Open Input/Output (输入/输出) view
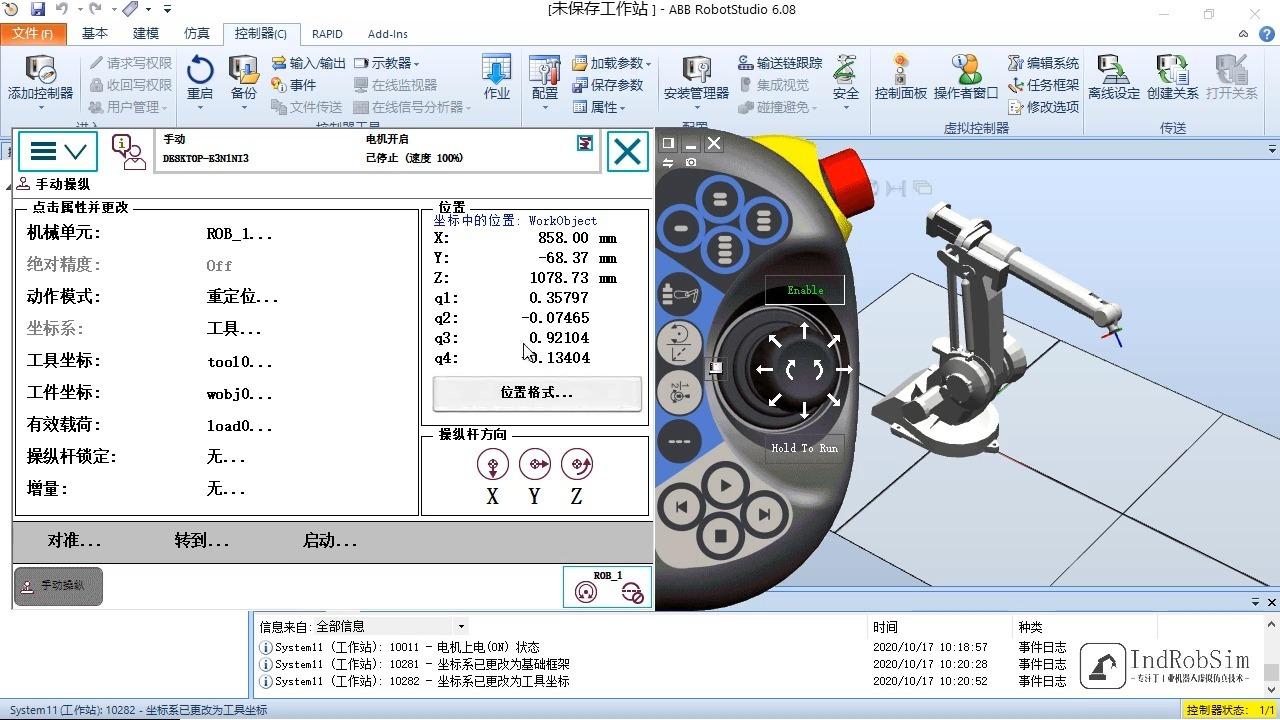Viewport: 1280px width, 720px height. pyautogui.click(x=309, y=63)
